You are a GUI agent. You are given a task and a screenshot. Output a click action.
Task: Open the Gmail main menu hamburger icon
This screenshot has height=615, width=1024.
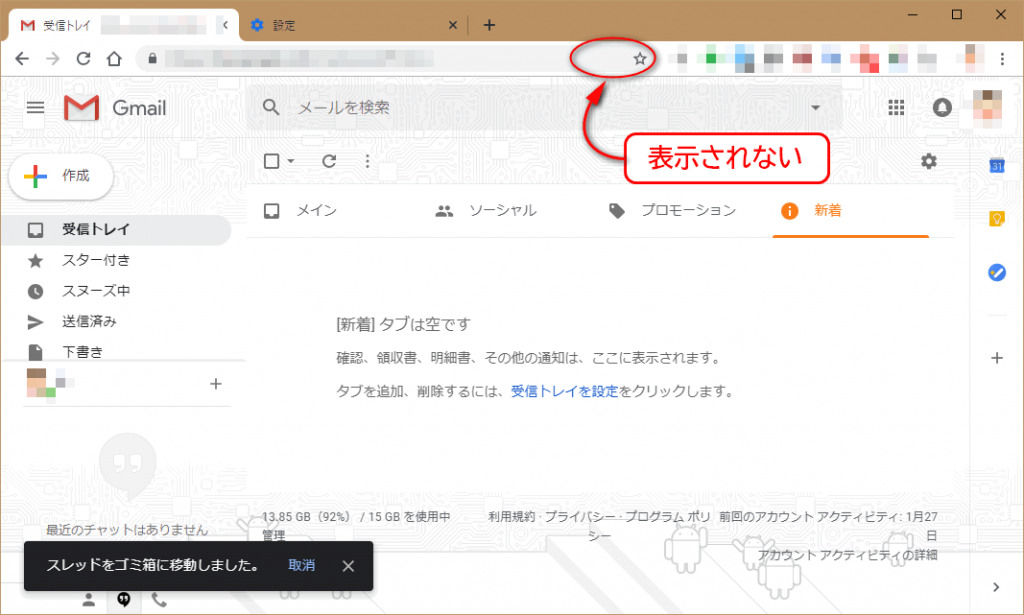point(35,108)
